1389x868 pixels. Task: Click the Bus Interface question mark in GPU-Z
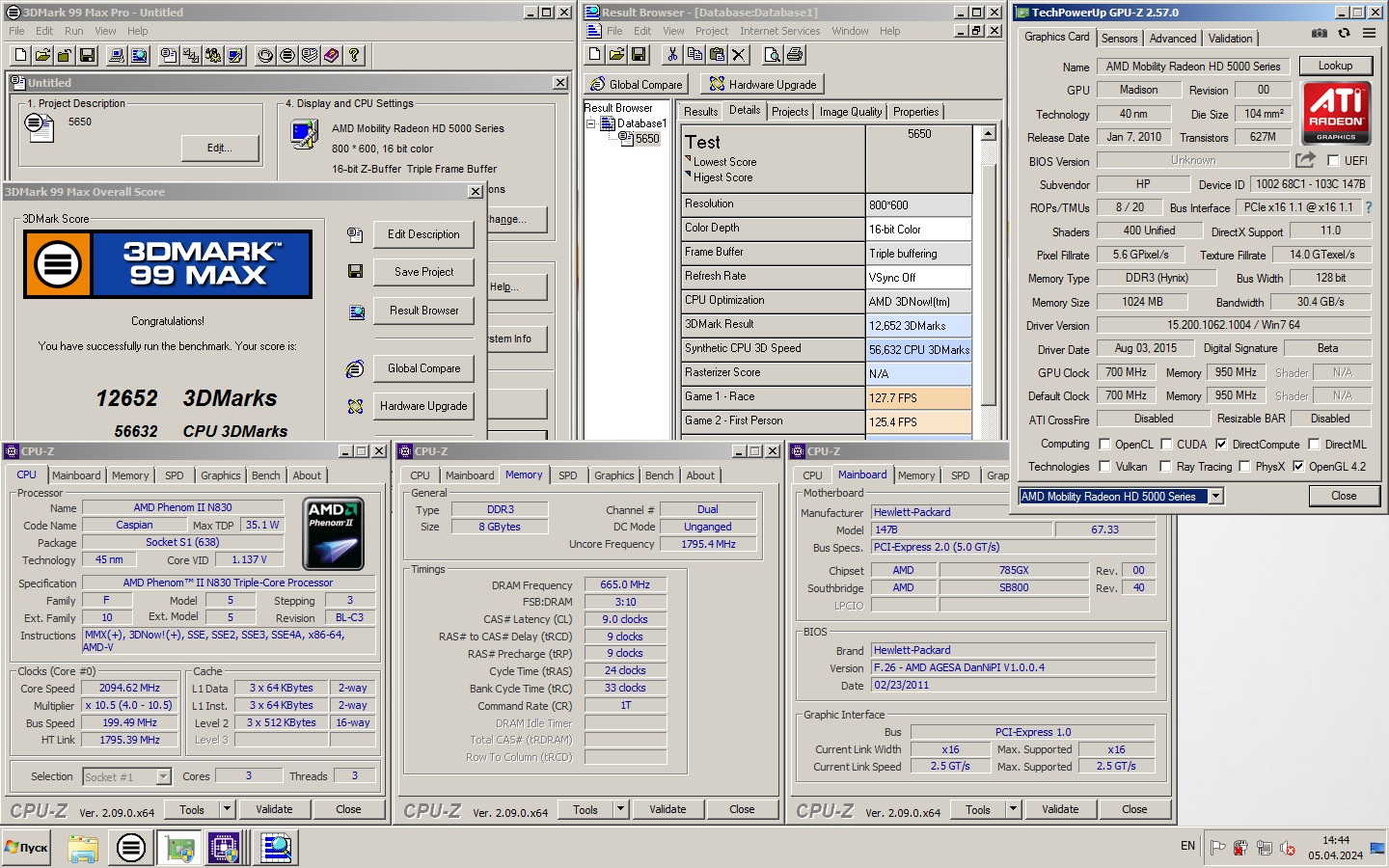(x=1369, y=207)
